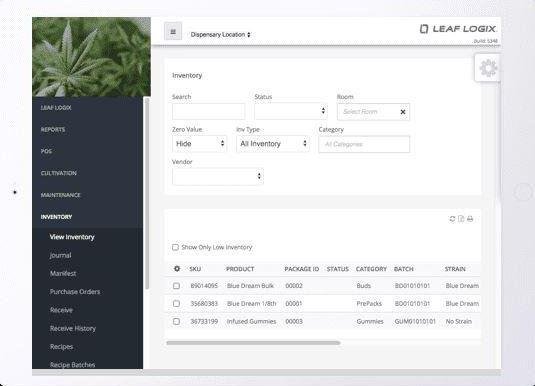535x386 pixels.
Task: Open the Dispensary Location dropdown
Action: click(x=220, y=34)
